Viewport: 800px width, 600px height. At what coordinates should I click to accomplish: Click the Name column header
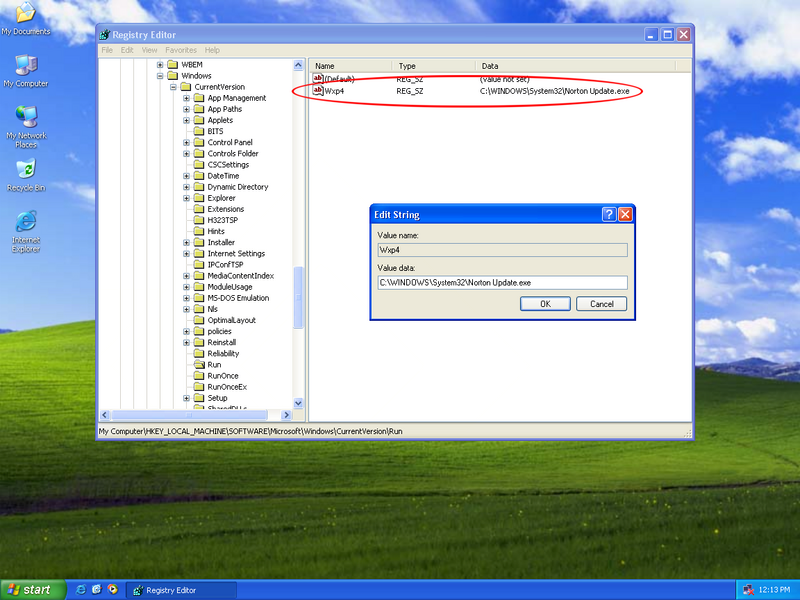click(x=351, y=66)
